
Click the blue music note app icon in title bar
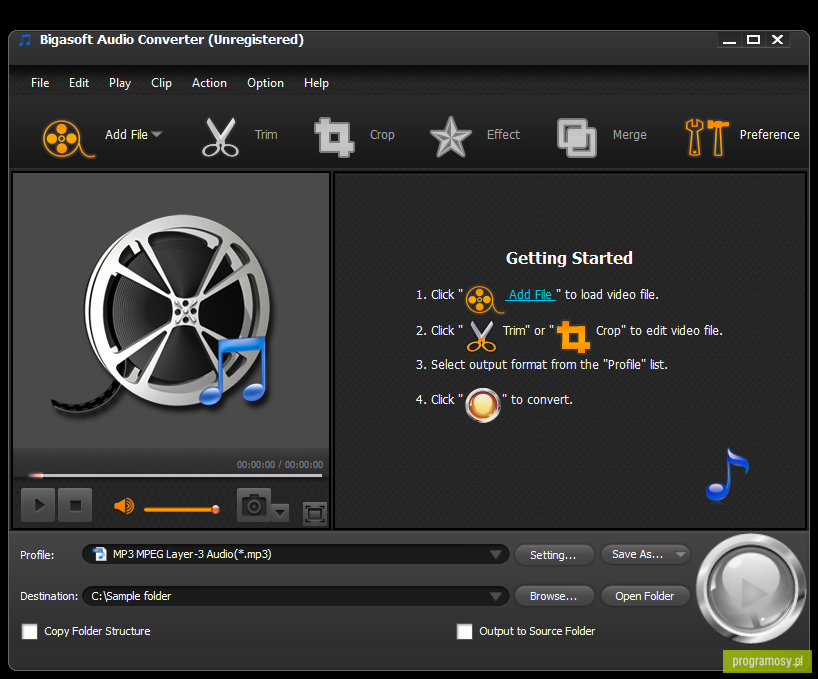point(25,40)
